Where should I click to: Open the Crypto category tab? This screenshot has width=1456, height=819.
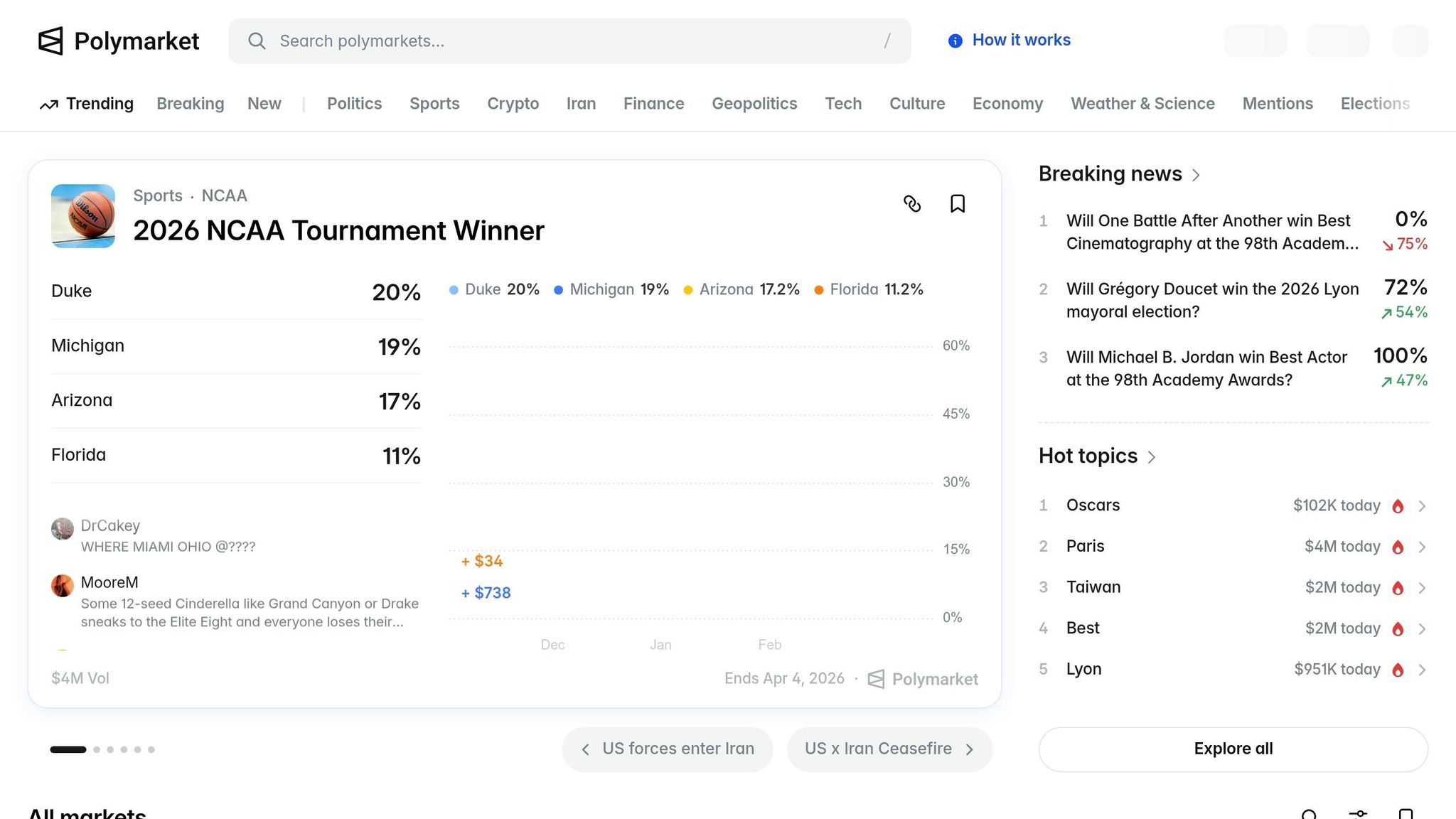[x=513, y=104]
